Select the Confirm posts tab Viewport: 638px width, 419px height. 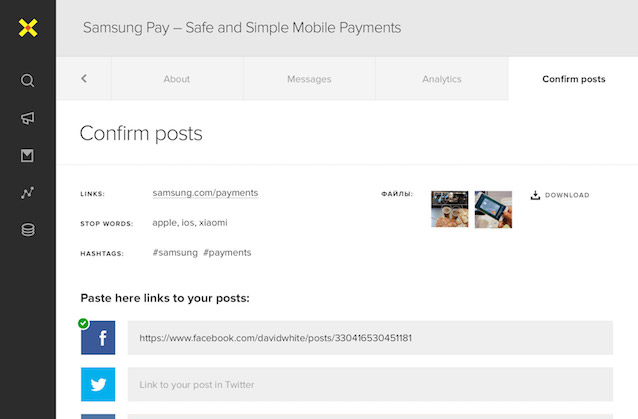(574, 79)
